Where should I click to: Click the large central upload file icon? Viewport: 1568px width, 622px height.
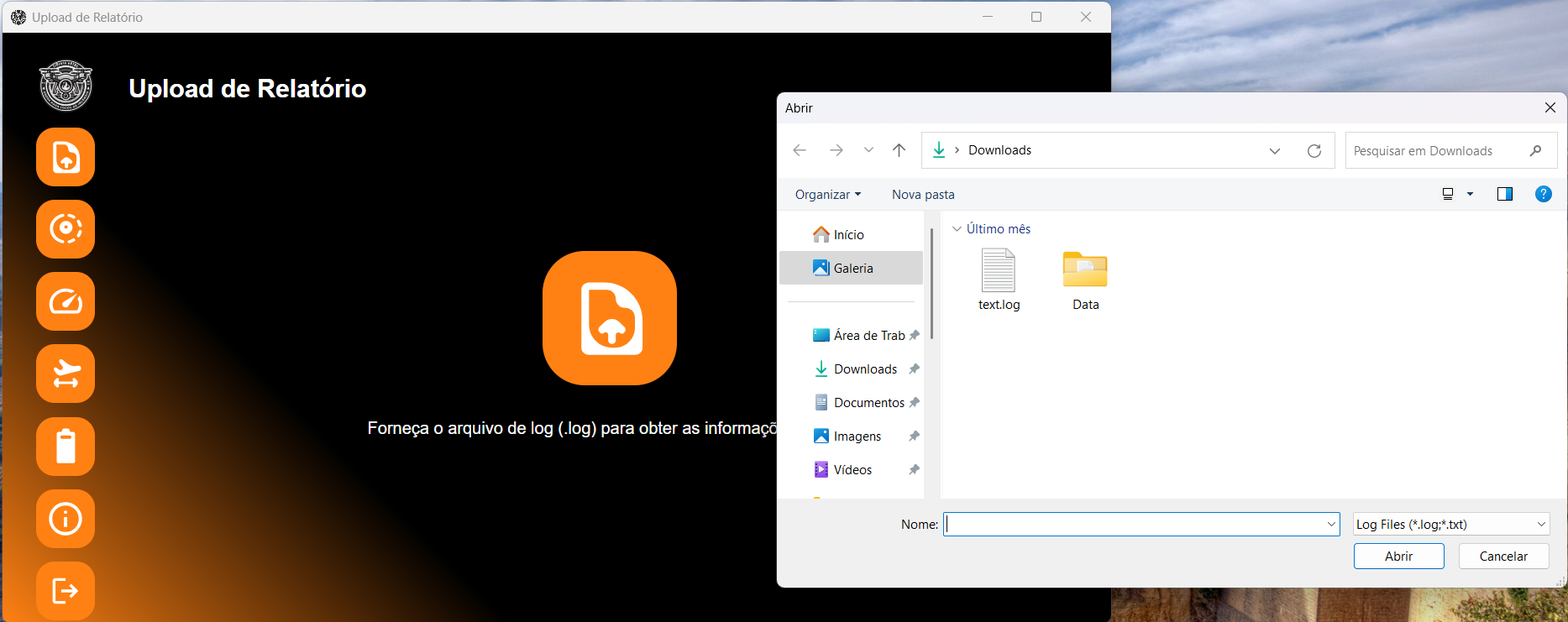609,318
